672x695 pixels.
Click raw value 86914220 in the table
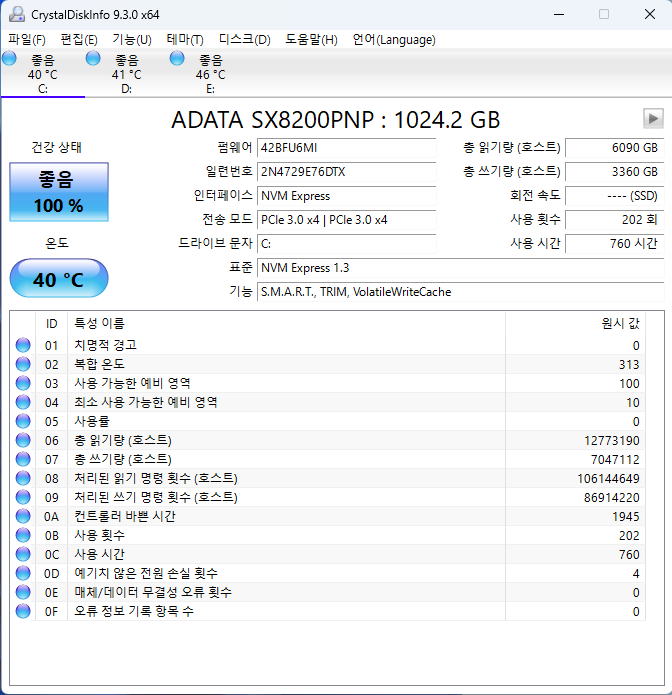[x=612, y=498]
